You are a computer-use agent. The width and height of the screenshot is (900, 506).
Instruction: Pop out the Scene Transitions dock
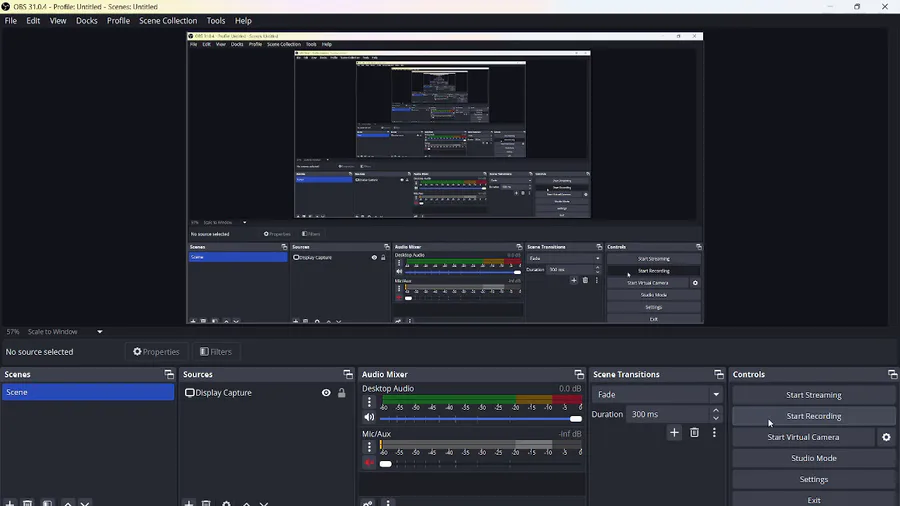[x=719, y=374]
